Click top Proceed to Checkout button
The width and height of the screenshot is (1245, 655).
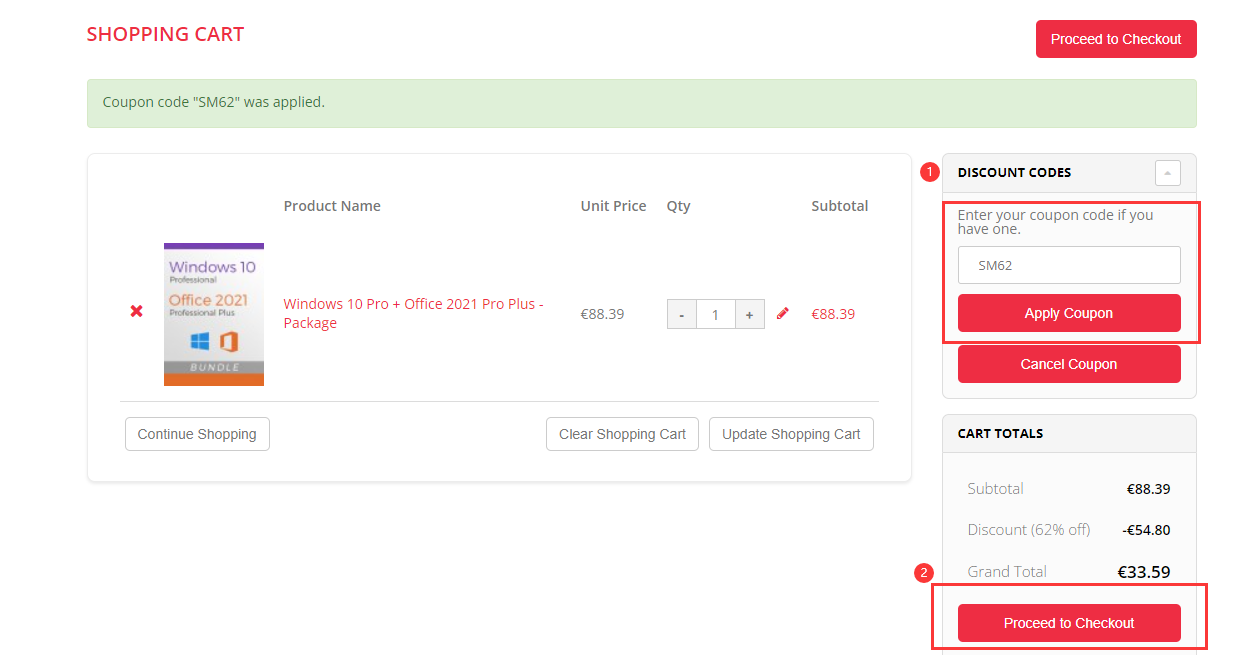click(x=1116, y=39)
